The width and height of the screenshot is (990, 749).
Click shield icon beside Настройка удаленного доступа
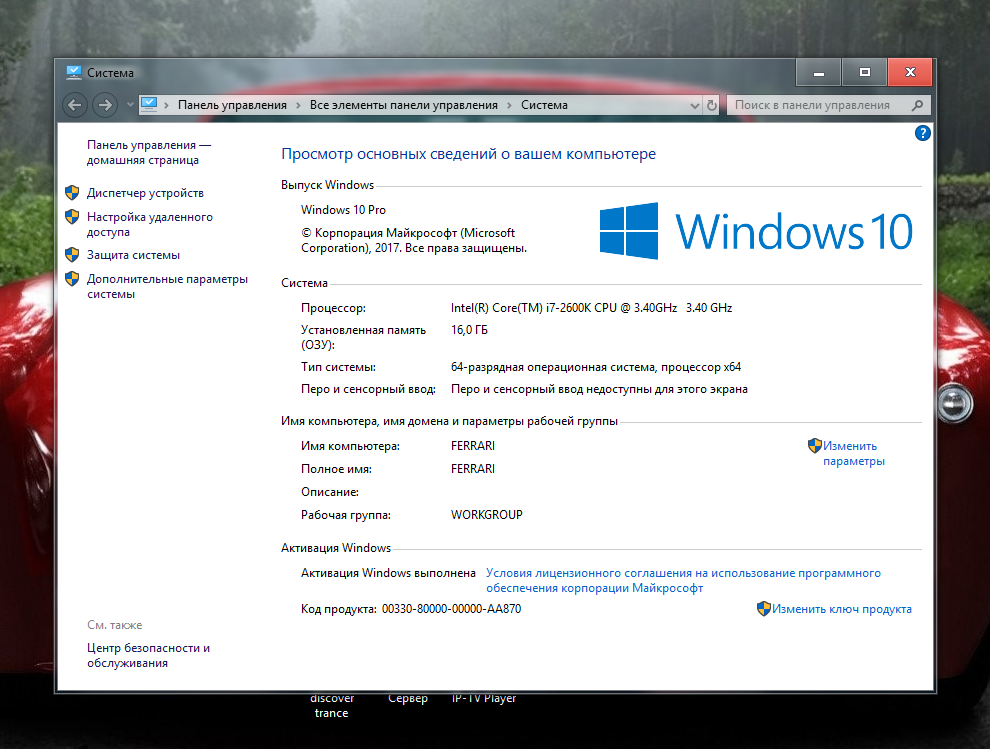pyautogui.click(x=72, y=217)
